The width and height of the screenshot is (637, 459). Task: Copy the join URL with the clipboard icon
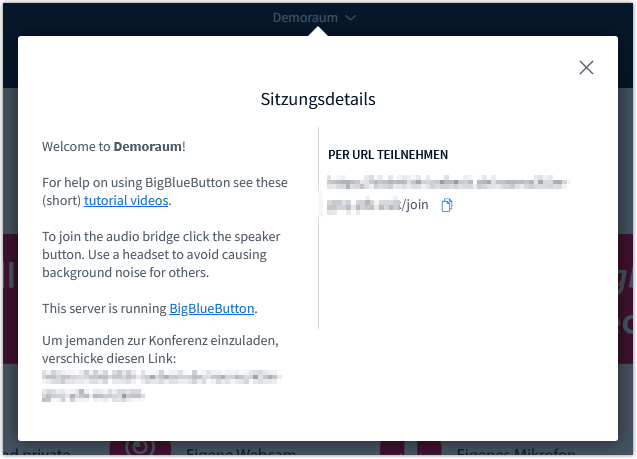tap(447, 205)
